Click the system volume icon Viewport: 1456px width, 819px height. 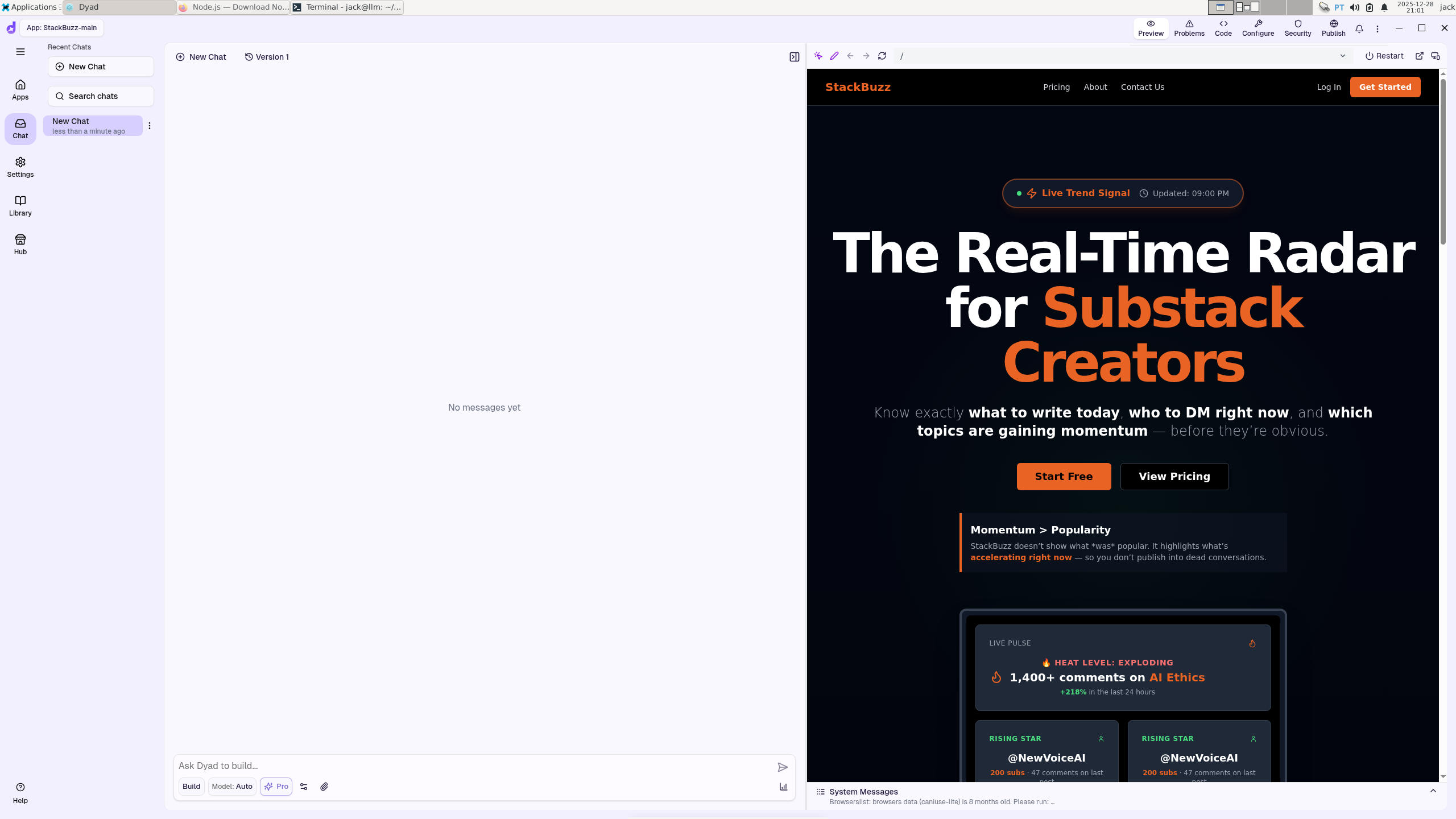click(1355, 7)
